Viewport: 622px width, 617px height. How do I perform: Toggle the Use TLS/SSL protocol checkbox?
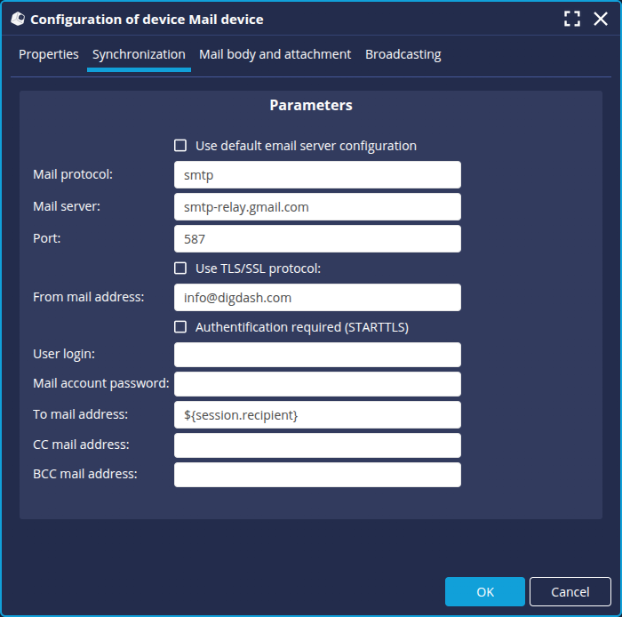pos(181,268)
